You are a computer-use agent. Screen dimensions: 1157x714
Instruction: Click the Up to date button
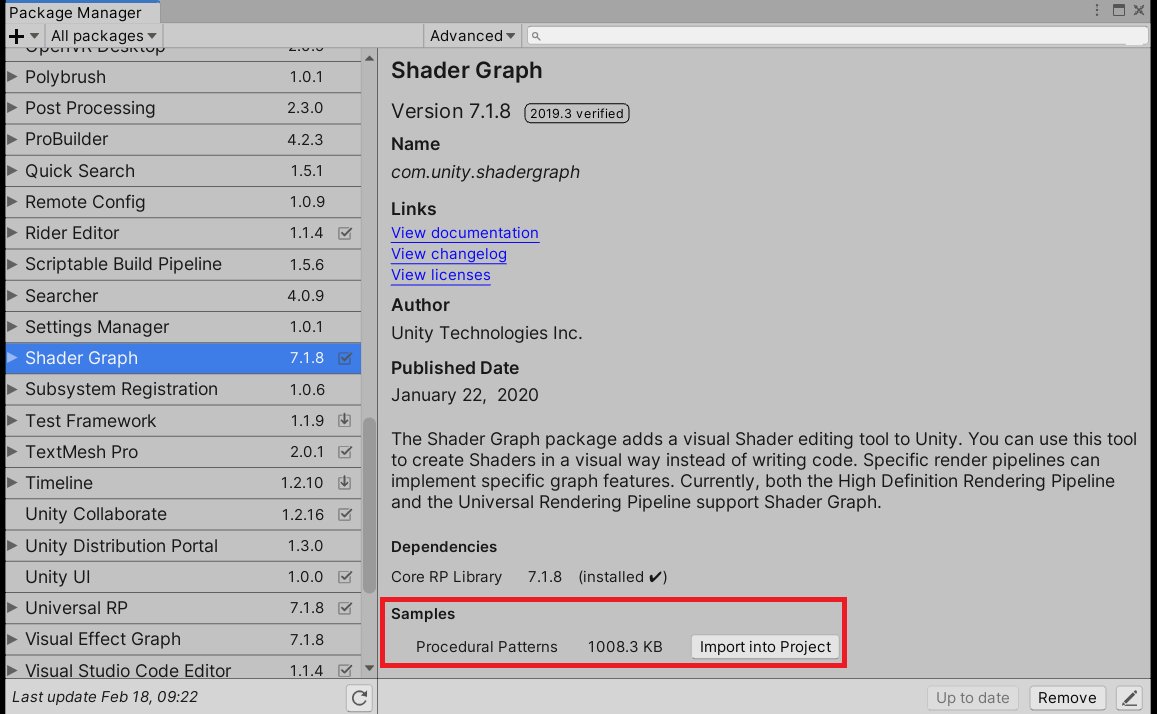point(973,698)
